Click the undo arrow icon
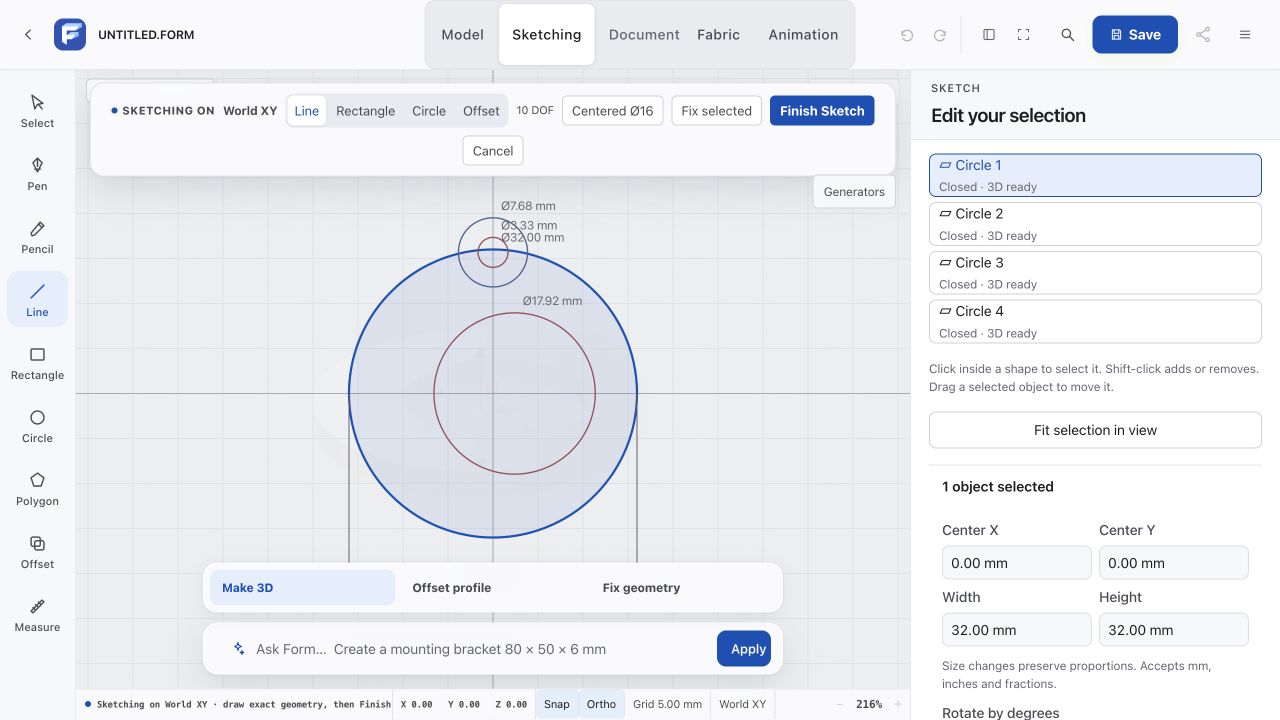The width and height of the screenshot is (1280, 720). click(907, 35)
